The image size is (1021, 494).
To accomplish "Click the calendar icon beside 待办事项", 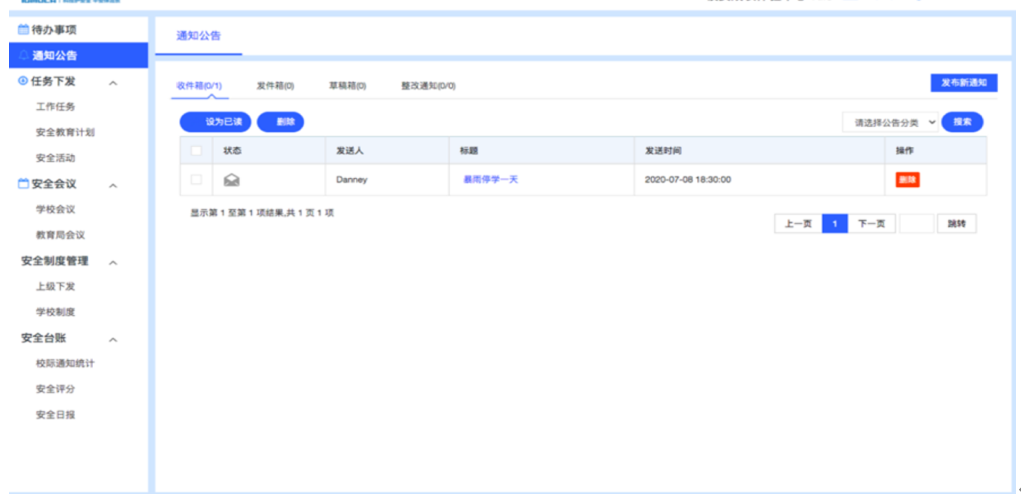I will (x=23, y=29).
